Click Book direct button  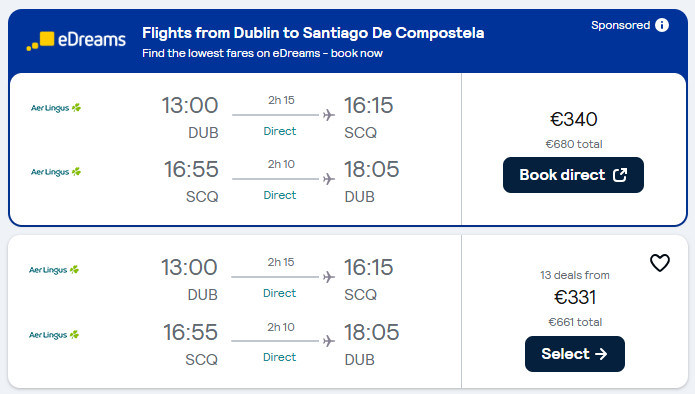(x=573, y=175)
